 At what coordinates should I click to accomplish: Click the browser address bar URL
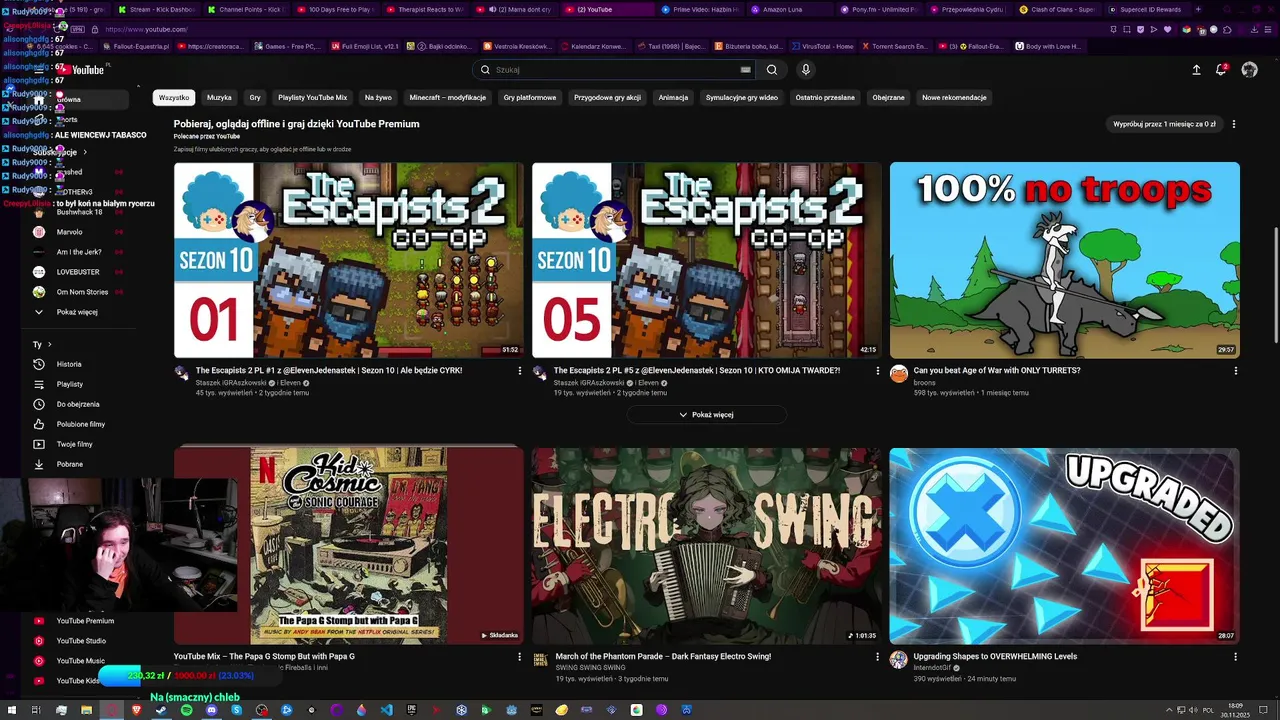coord(146,29)
